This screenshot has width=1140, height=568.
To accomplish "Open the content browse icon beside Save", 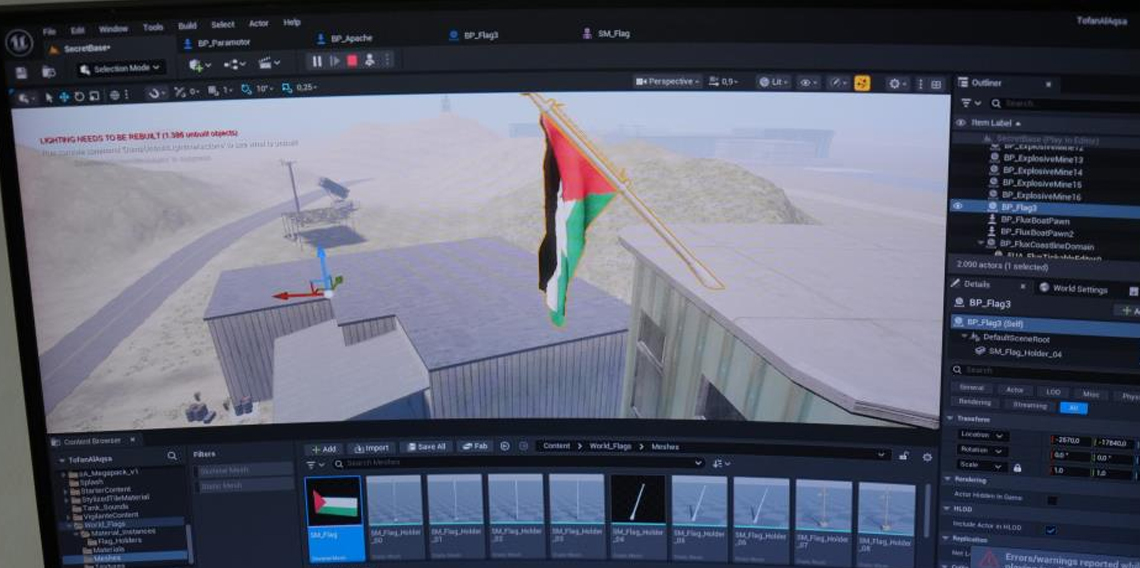I will click(49, 71).
